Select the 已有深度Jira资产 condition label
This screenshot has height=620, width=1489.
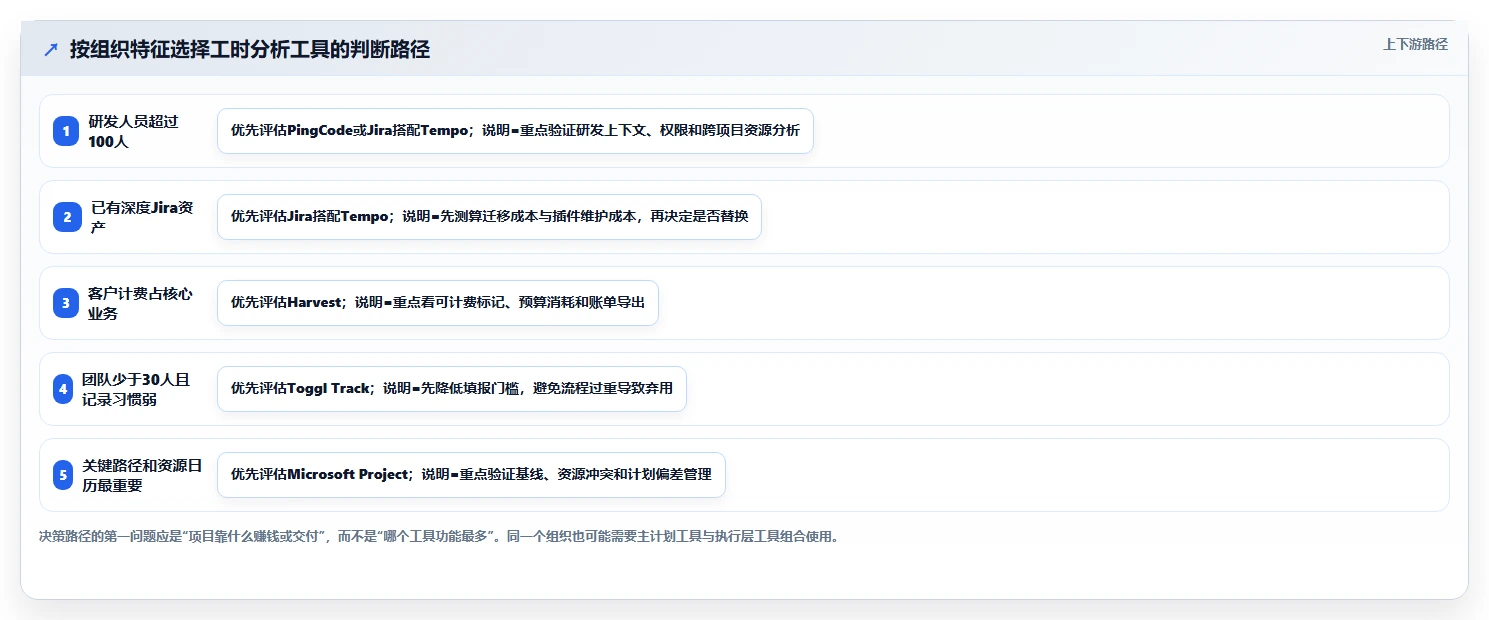point(142,217)
